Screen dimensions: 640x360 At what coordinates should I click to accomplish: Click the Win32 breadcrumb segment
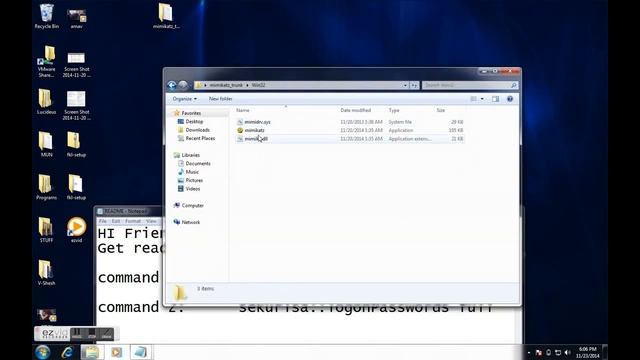258,85
